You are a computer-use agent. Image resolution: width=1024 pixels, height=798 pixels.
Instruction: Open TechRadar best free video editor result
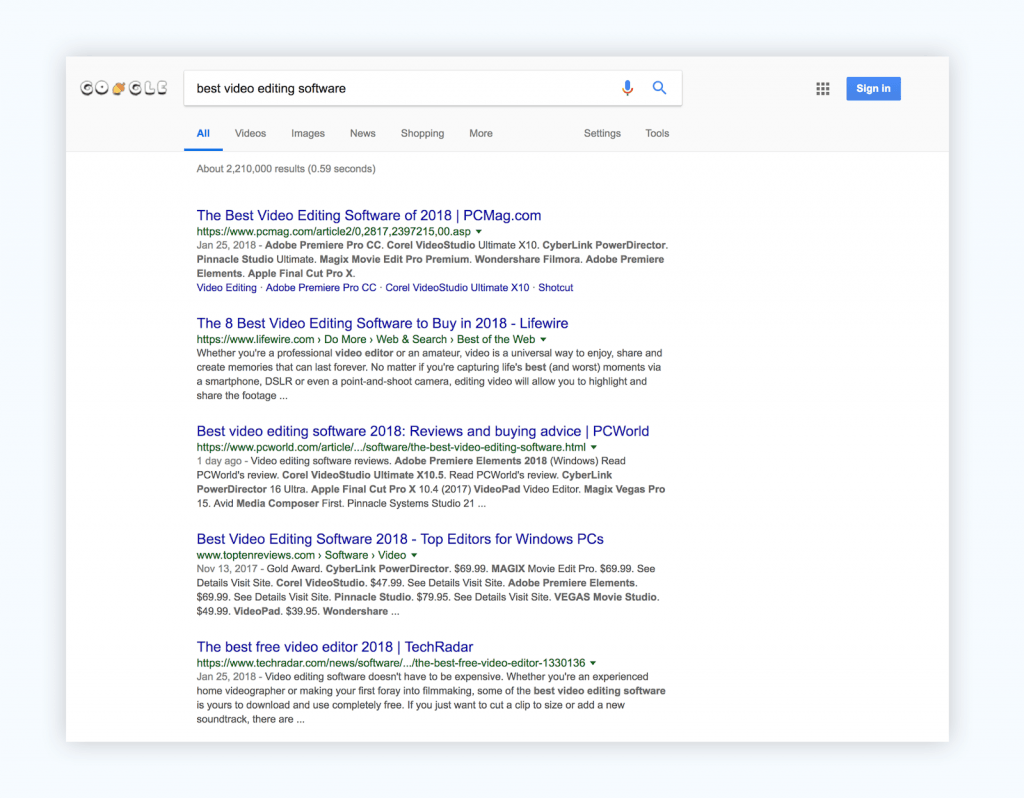click(335, 647)
